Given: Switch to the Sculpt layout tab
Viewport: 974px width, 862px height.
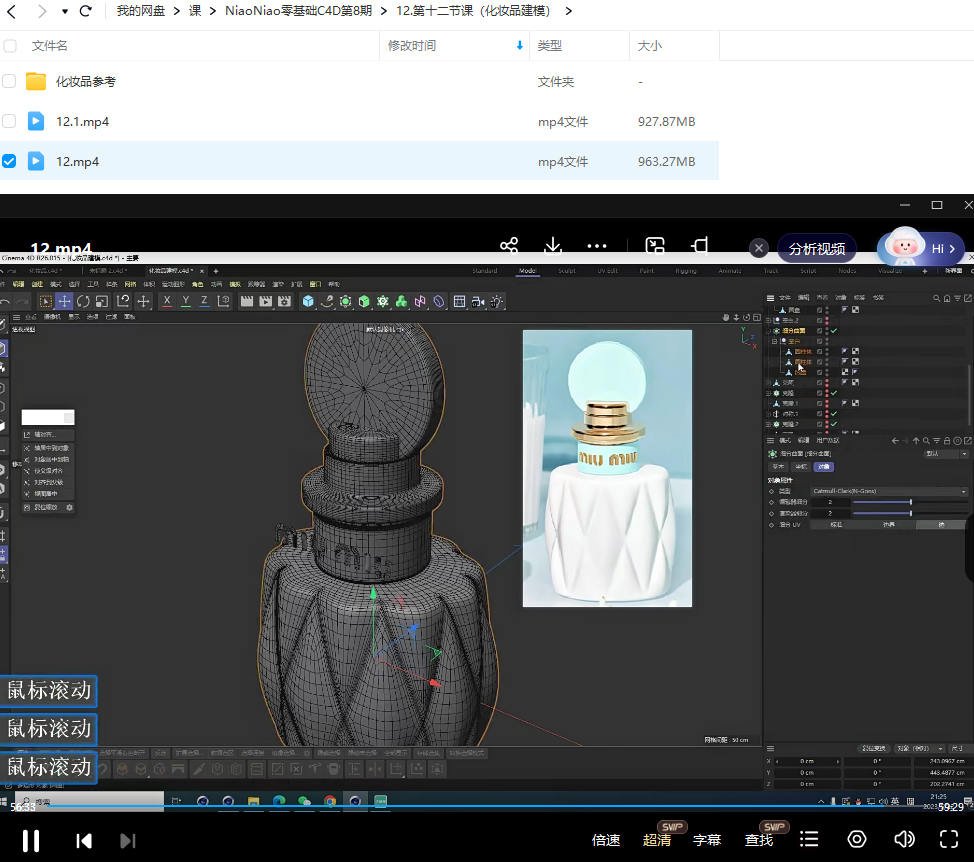Looking at the screenshot, I should (566, 270).
